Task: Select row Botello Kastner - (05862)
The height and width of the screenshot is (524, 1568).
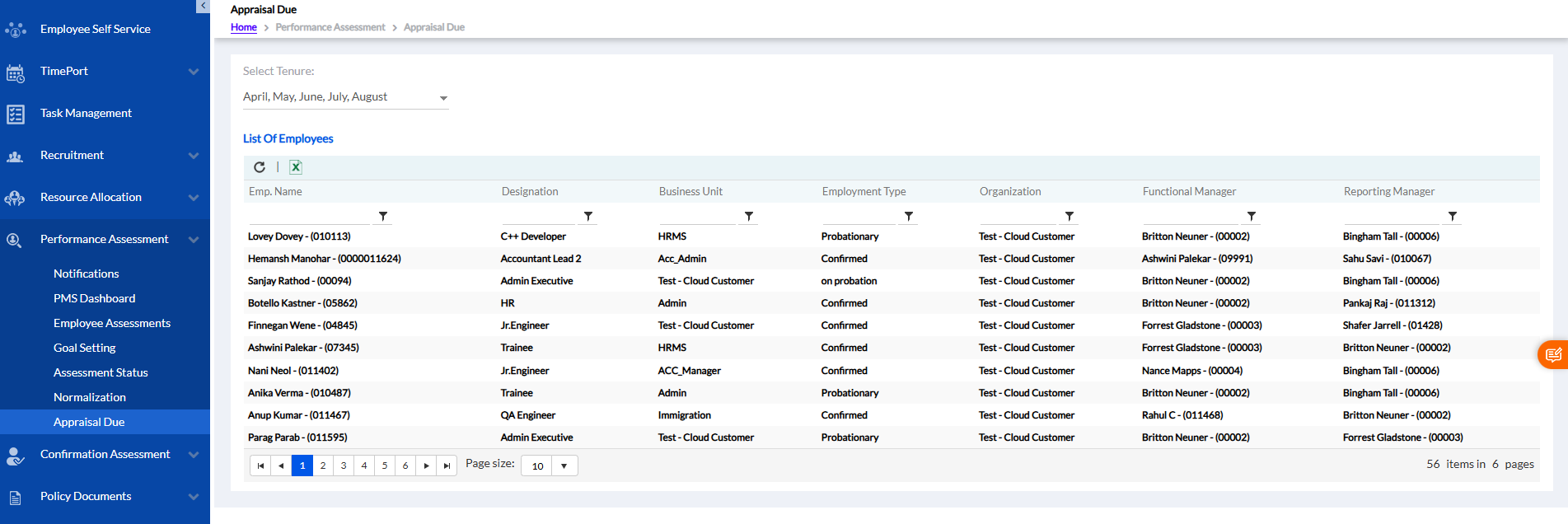Action: pos(893,303)
